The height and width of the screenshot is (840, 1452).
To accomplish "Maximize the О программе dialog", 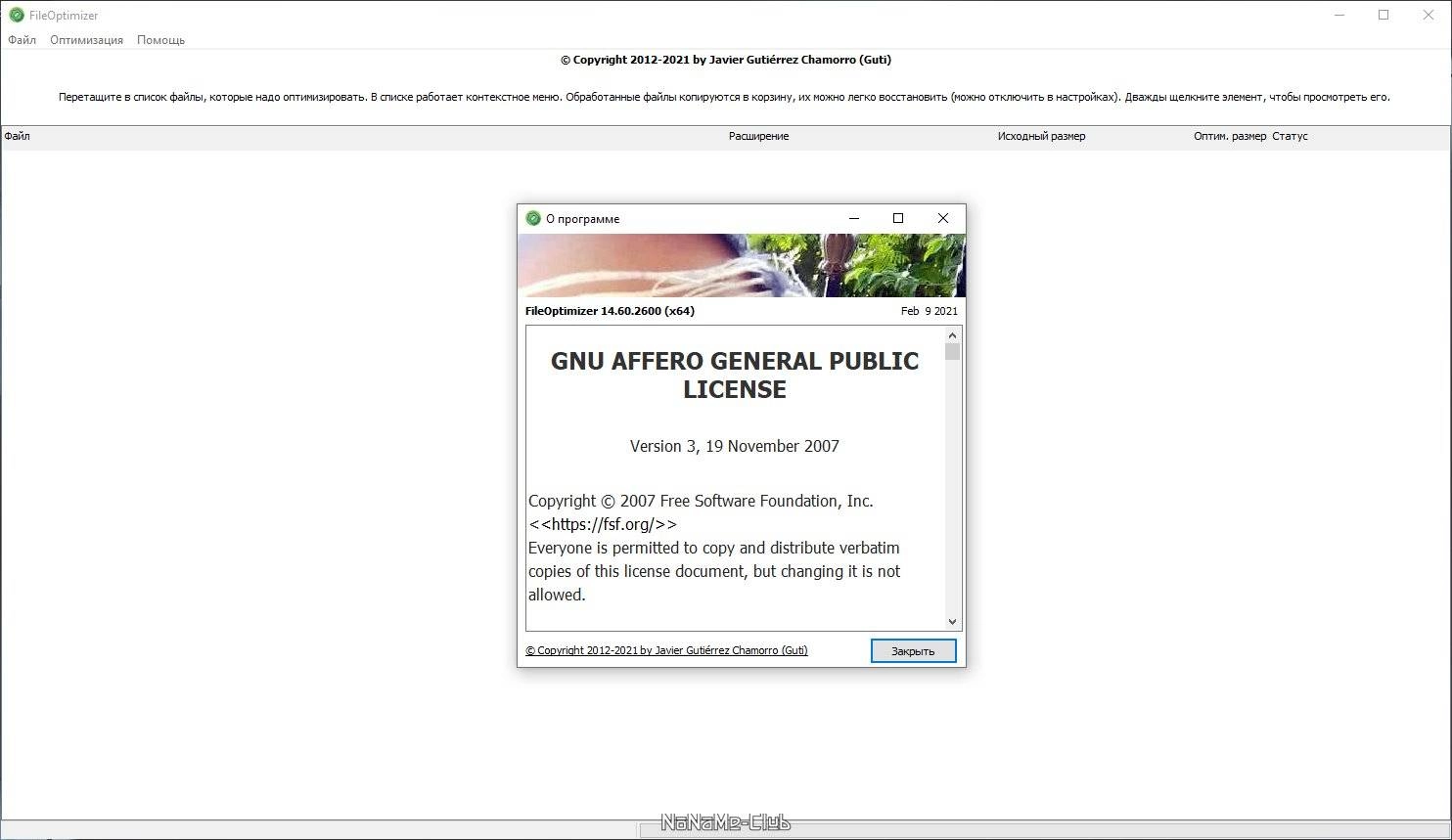I will click(x=898, y=218).
